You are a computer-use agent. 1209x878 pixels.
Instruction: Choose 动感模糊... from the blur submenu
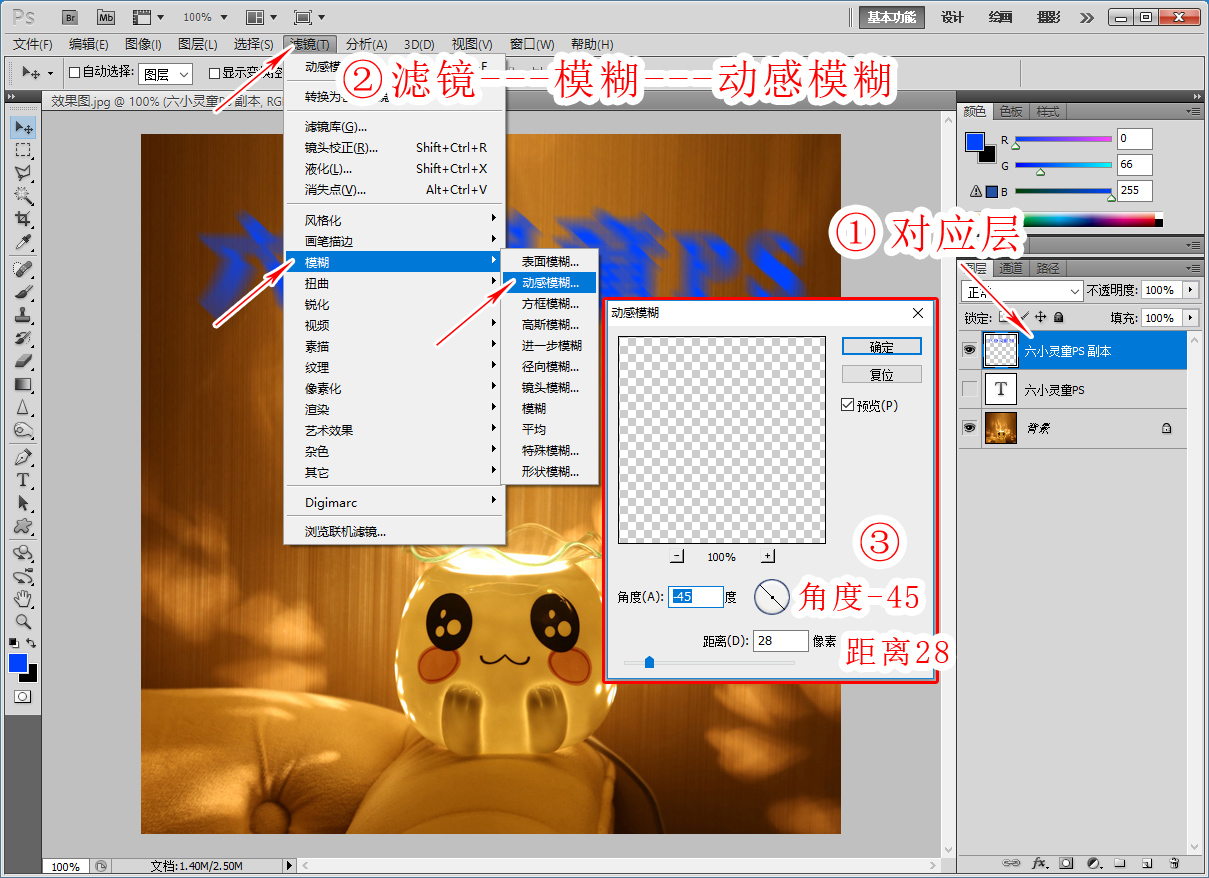click(x=549, y=283)
